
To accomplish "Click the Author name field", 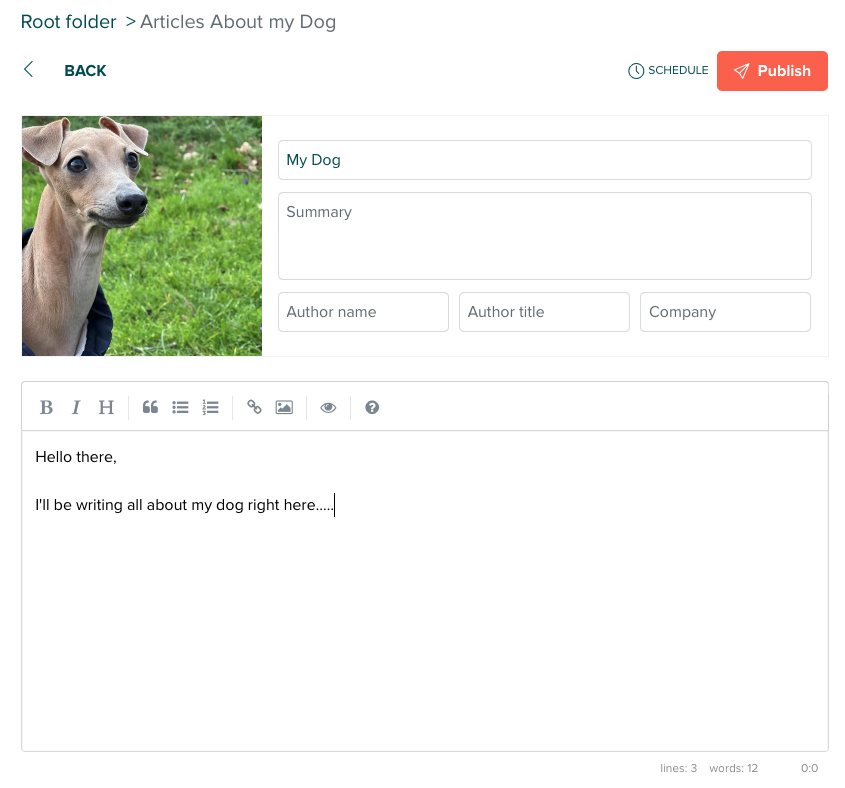I will (x=363, y=311).
